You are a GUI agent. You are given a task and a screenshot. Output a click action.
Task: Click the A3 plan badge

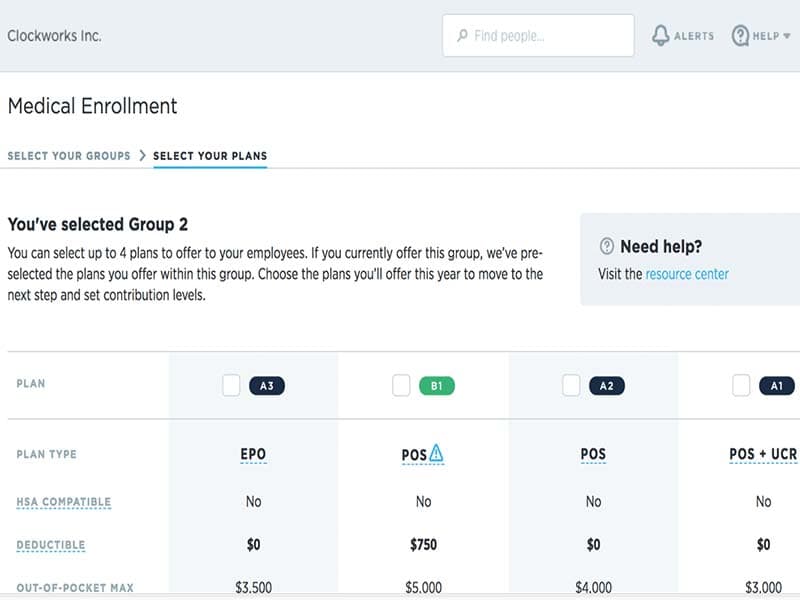coord(266,386)
